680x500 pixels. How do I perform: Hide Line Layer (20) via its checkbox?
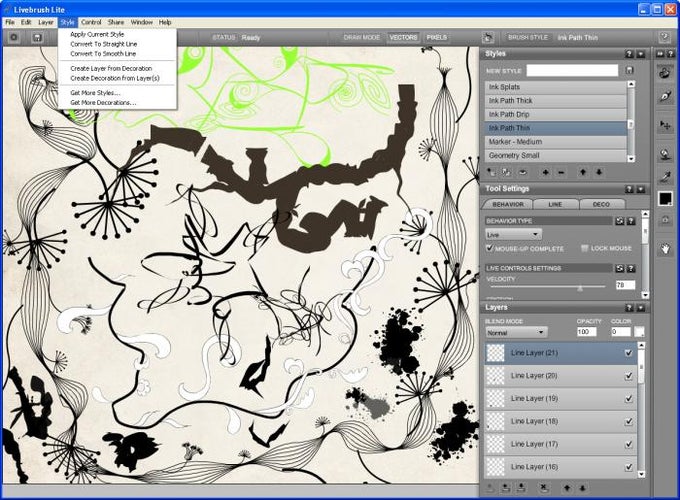click(628, 376)
